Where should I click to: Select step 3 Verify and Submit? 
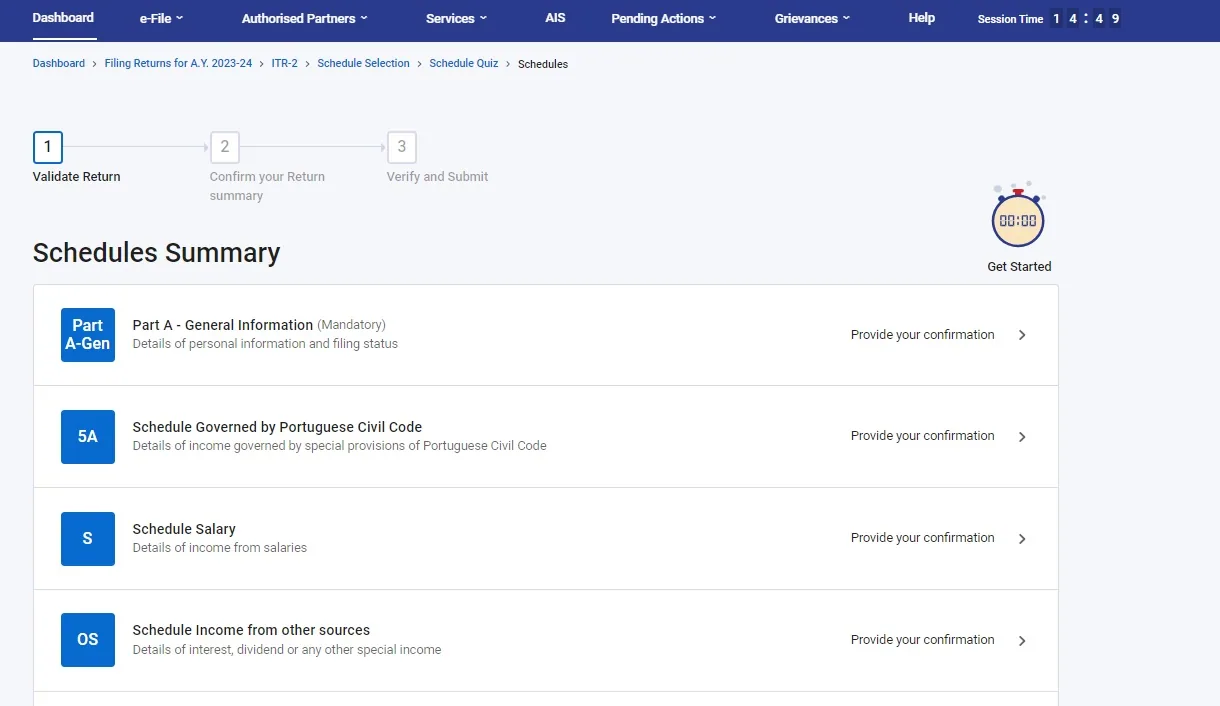[x=402, y=148]
